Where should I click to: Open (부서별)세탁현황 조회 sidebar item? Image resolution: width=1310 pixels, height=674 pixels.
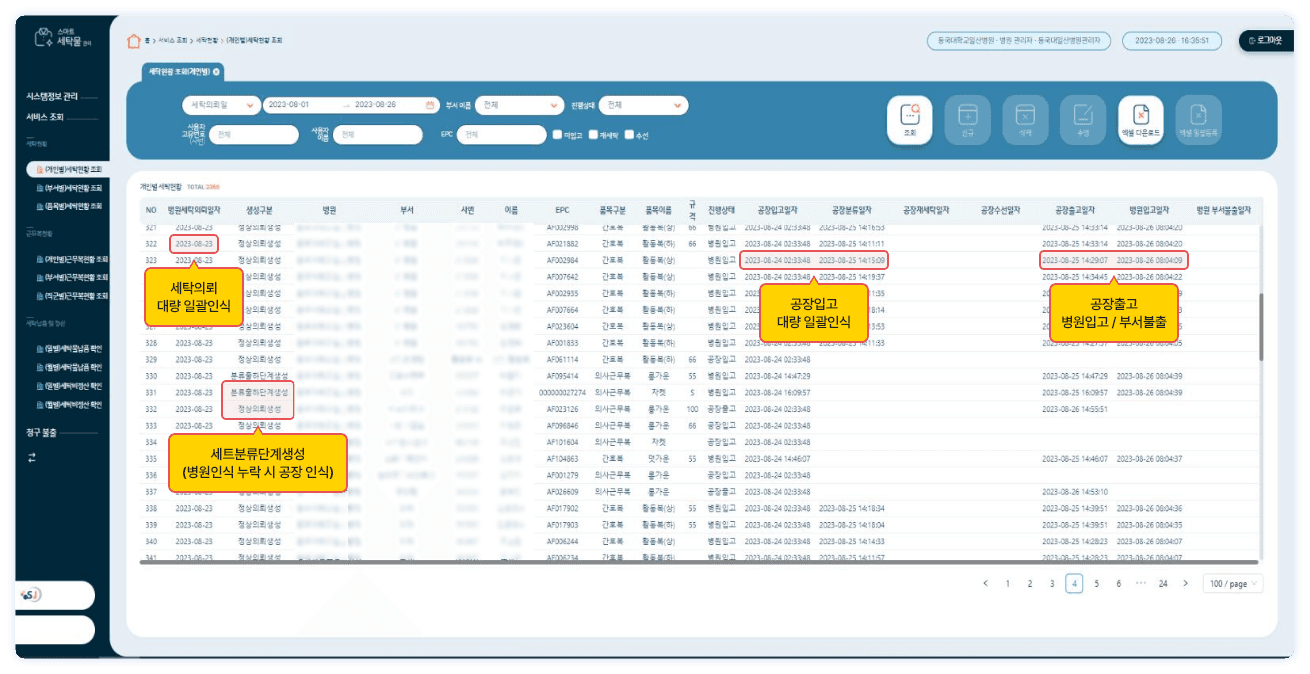click(68, 187)
